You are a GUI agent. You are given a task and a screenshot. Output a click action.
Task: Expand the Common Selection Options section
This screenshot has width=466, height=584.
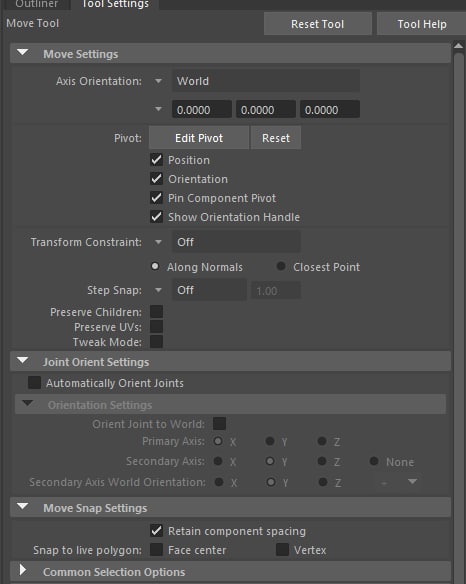(22, 570)
